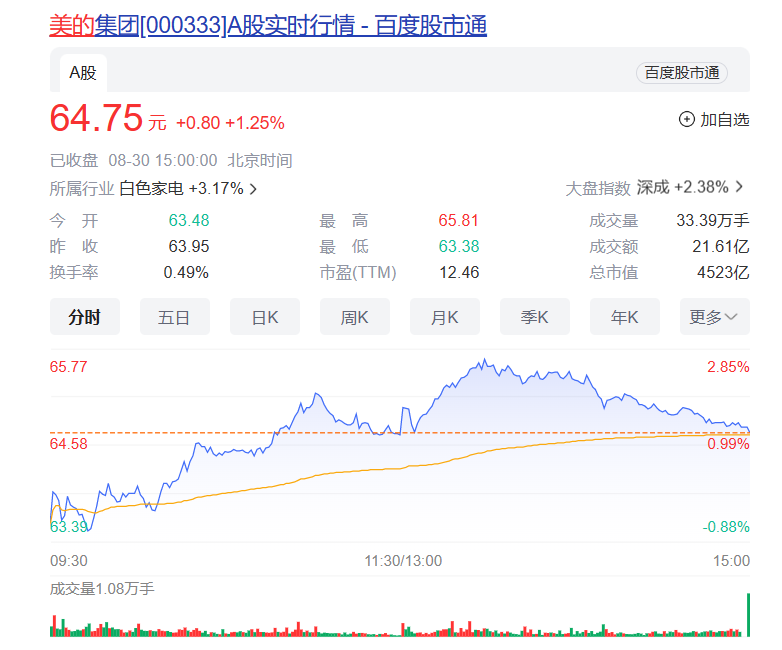Click the 百度股市通 badge button
Viewport: 782px width, 650px height.
point(682,73)
